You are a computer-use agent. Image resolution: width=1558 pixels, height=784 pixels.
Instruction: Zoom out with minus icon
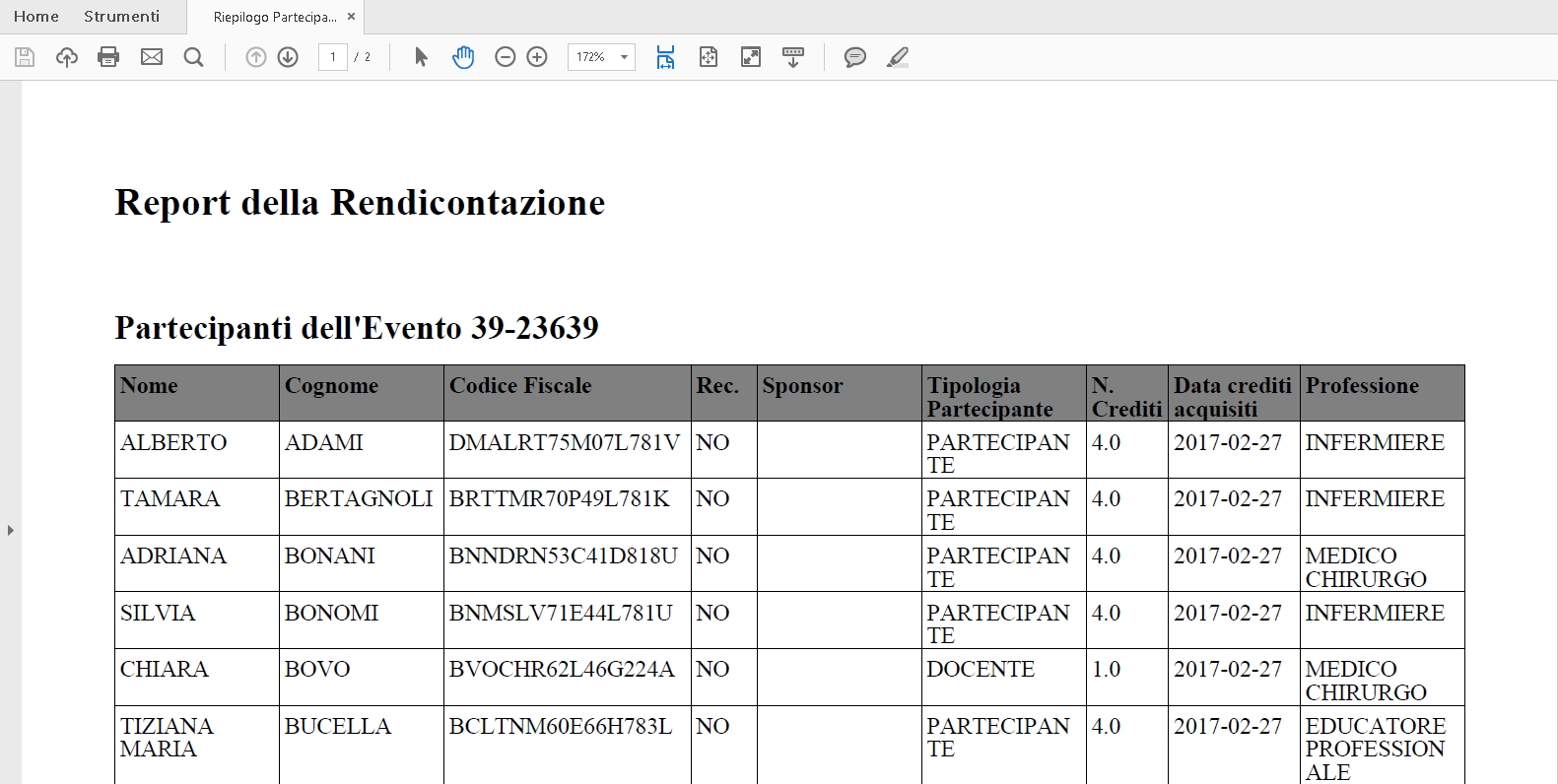click(x=506, y=57)
